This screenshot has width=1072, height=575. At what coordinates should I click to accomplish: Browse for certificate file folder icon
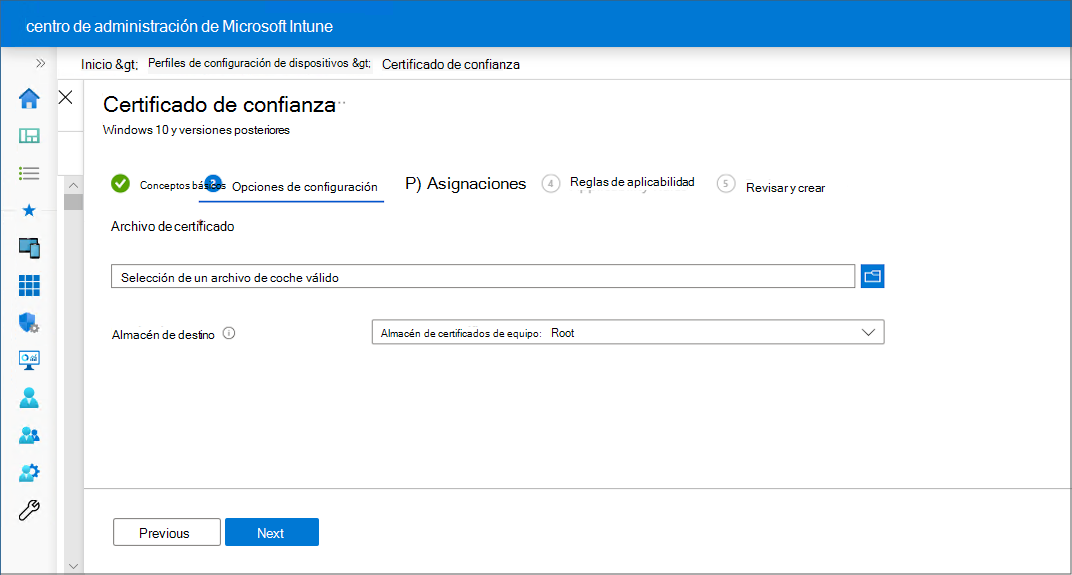coord(872,276)
